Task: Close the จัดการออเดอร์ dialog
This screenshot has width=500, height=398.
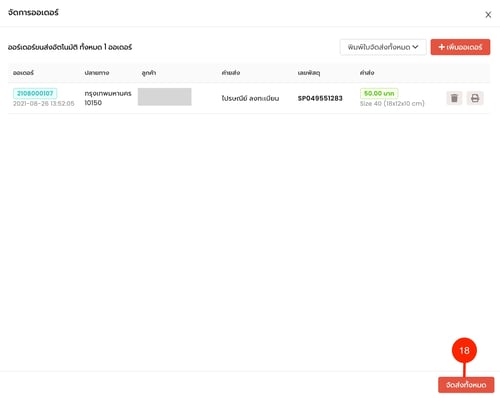Action: [488, 15]
